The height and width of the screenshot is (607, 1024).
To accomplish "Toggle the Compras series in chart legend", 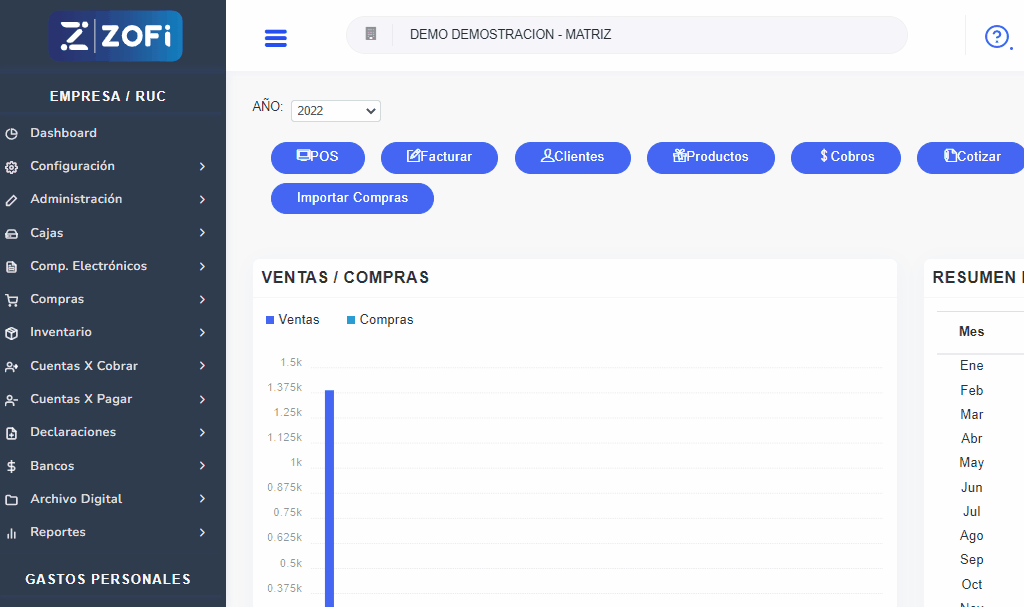I will point(380,320).
